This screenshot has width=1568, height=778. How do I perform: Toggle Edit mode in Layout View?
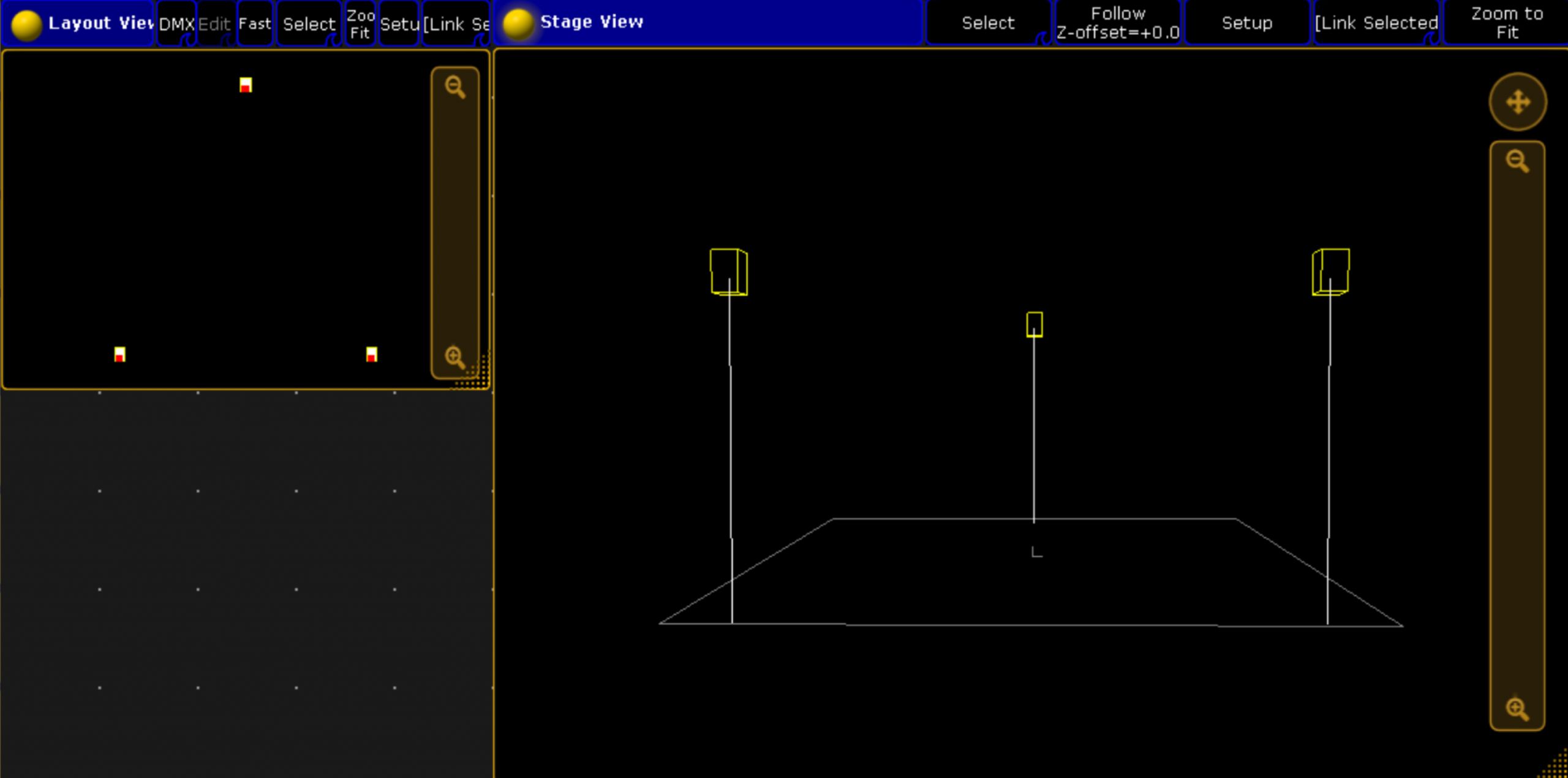pyautogui.click(x=215, y=24)
